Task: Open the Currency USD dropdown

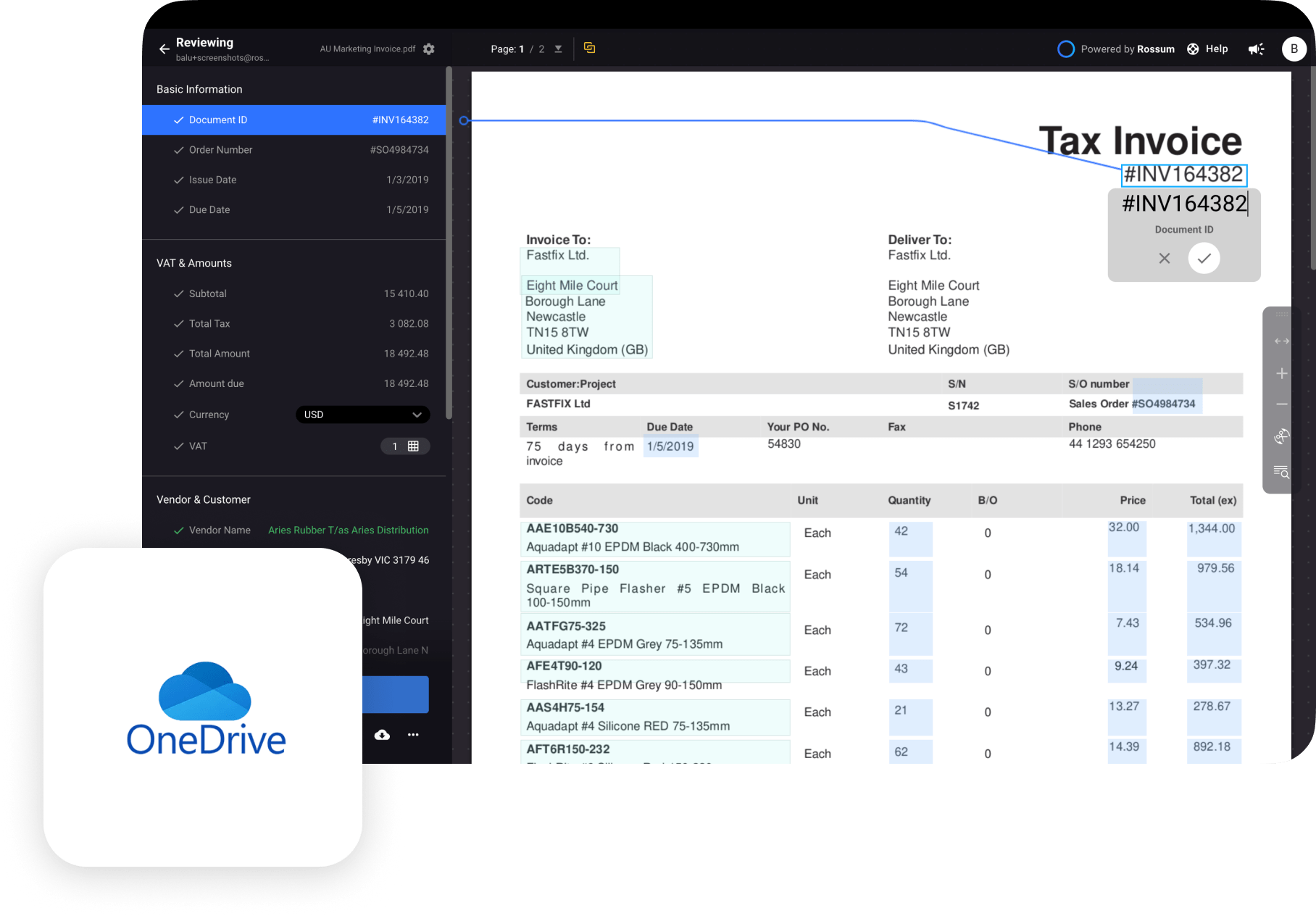Action: 362,415
